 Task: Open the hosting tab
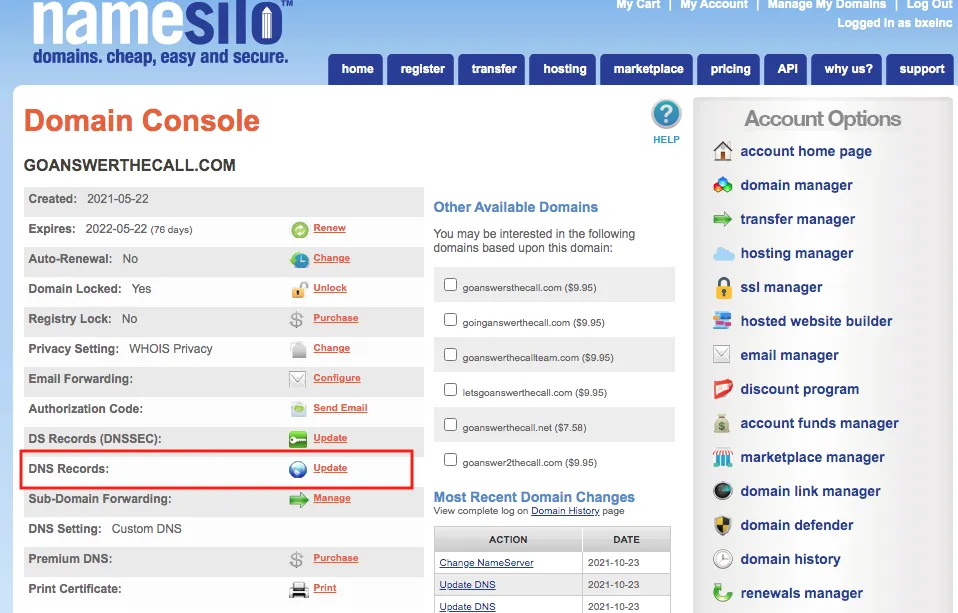563,69
